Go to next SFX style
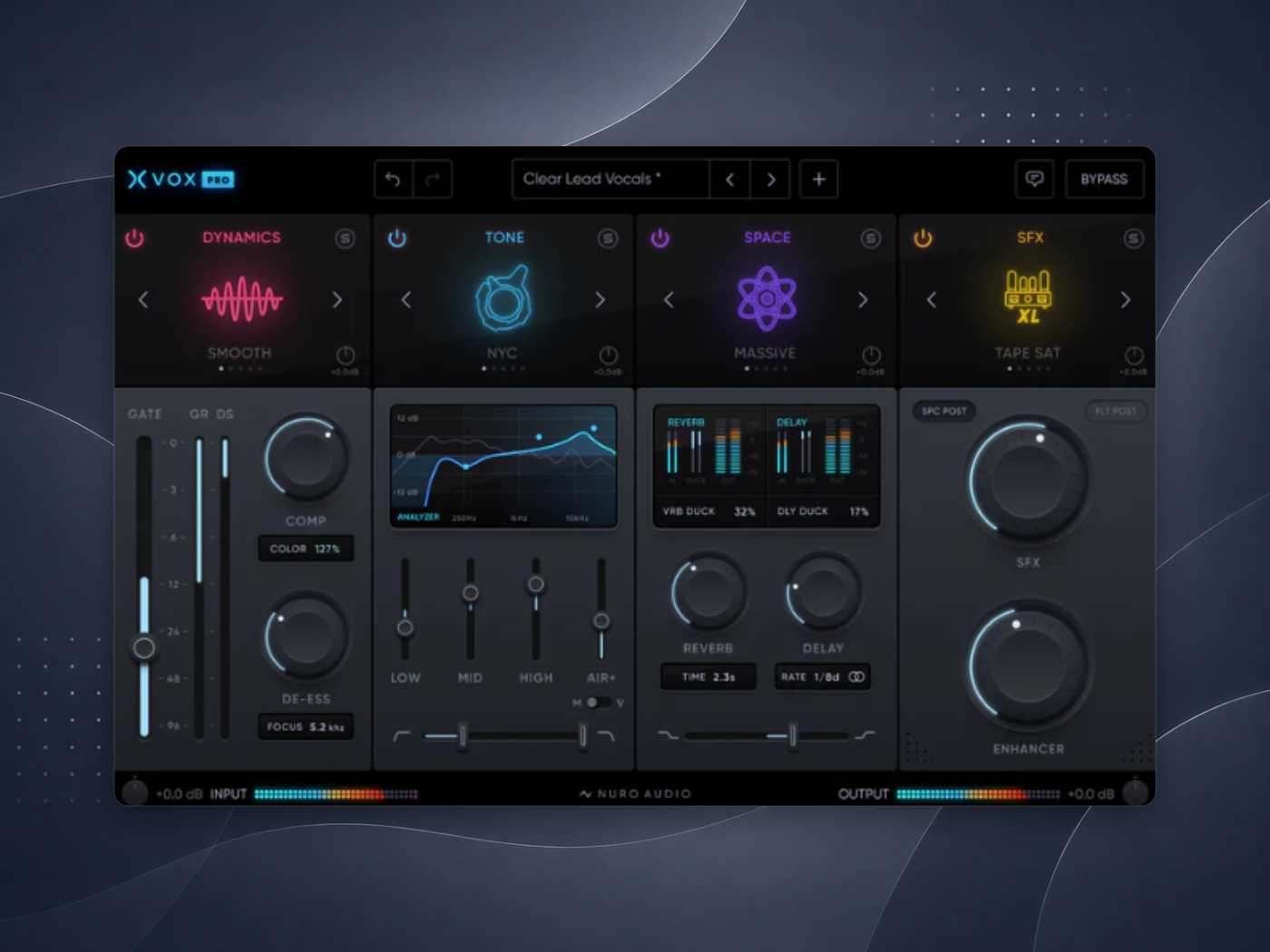Viewport: 1270px width, 952px height. coord(1126,299)
